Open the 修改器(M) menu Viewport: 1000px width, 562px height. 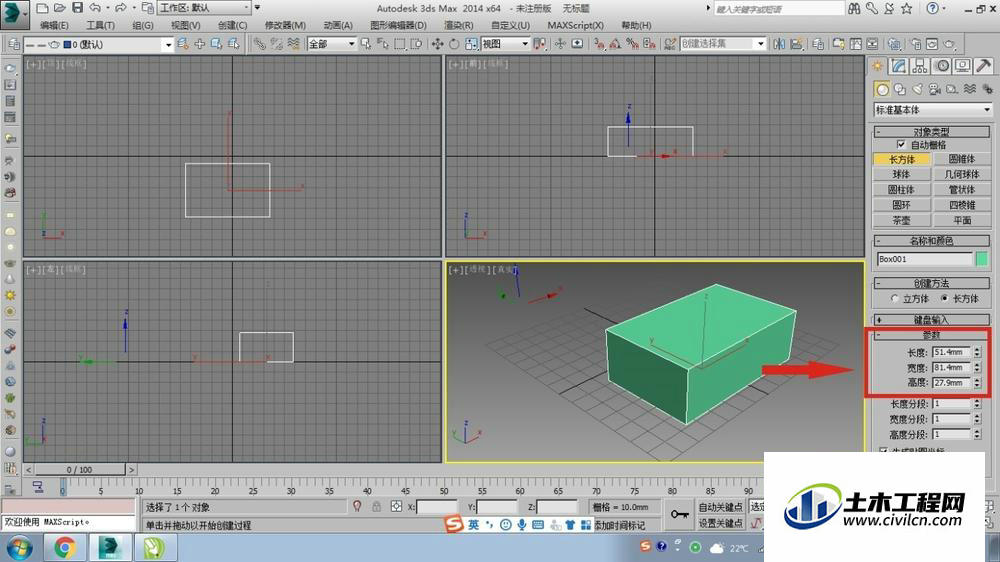[x=285, y=26]
